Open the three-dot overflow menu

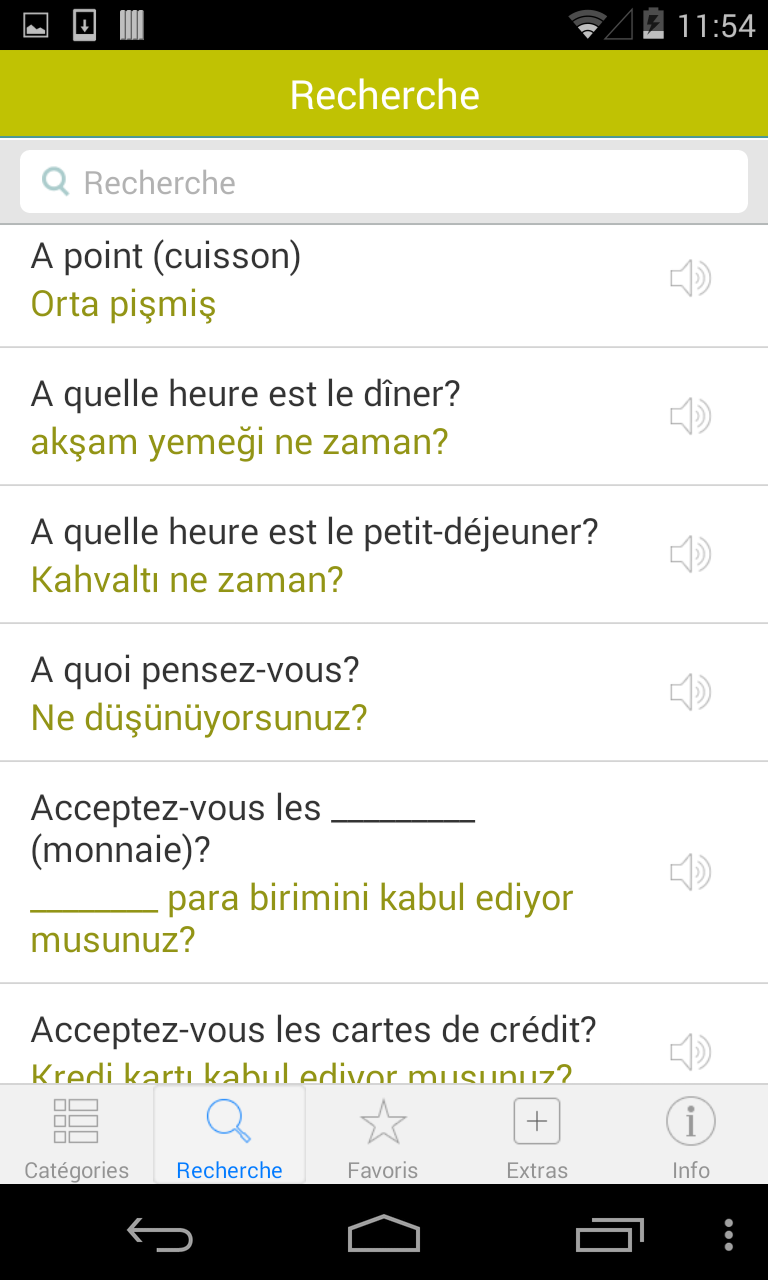point(728,1234)
